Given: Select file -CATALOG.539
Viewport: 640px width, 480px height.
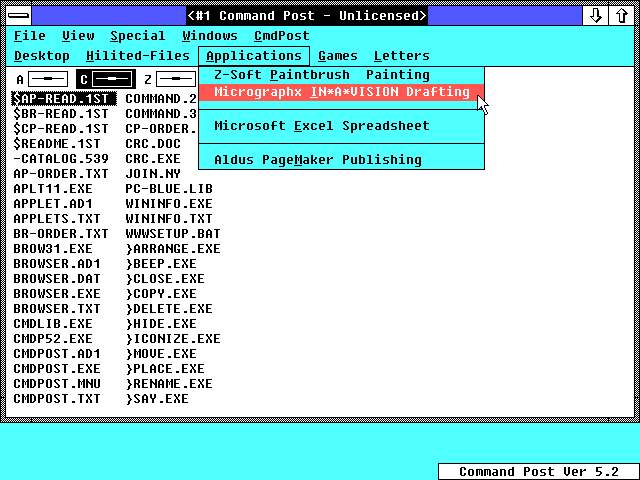Looking at the screenshot, I should click(x=61, y=158).
